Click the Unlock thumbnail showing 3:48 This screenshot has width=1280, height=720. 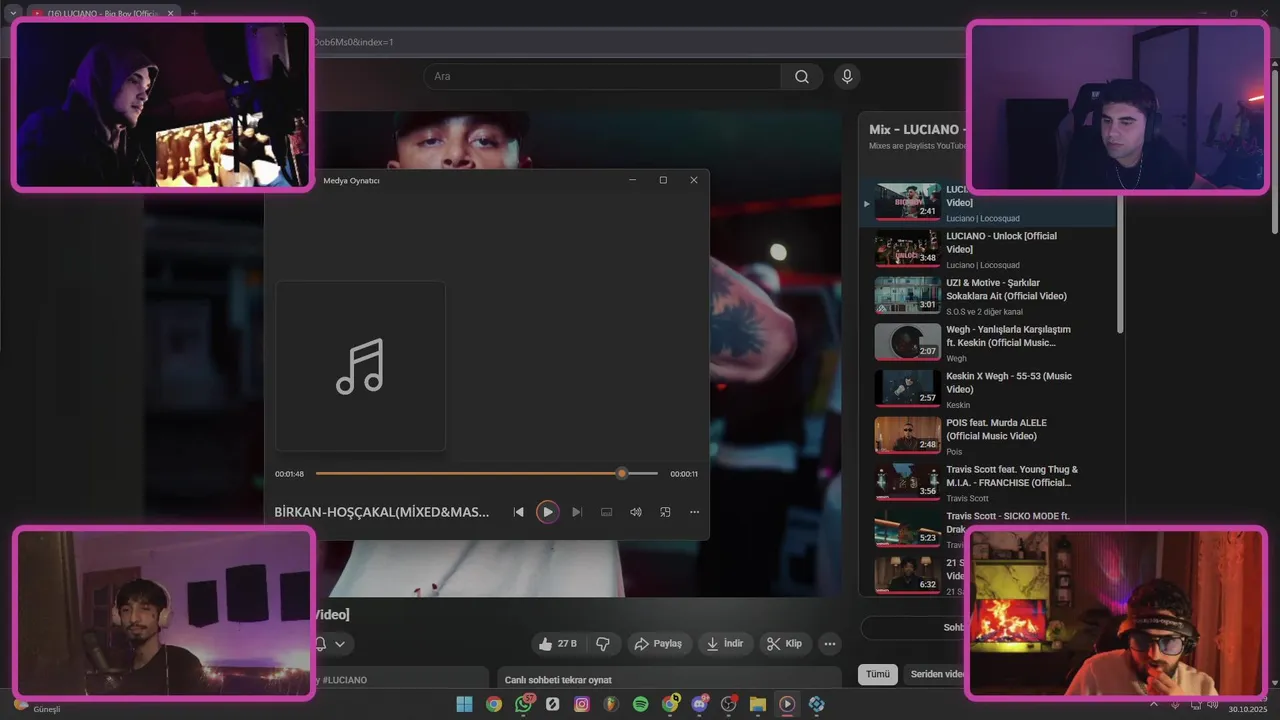pos(907,249)
